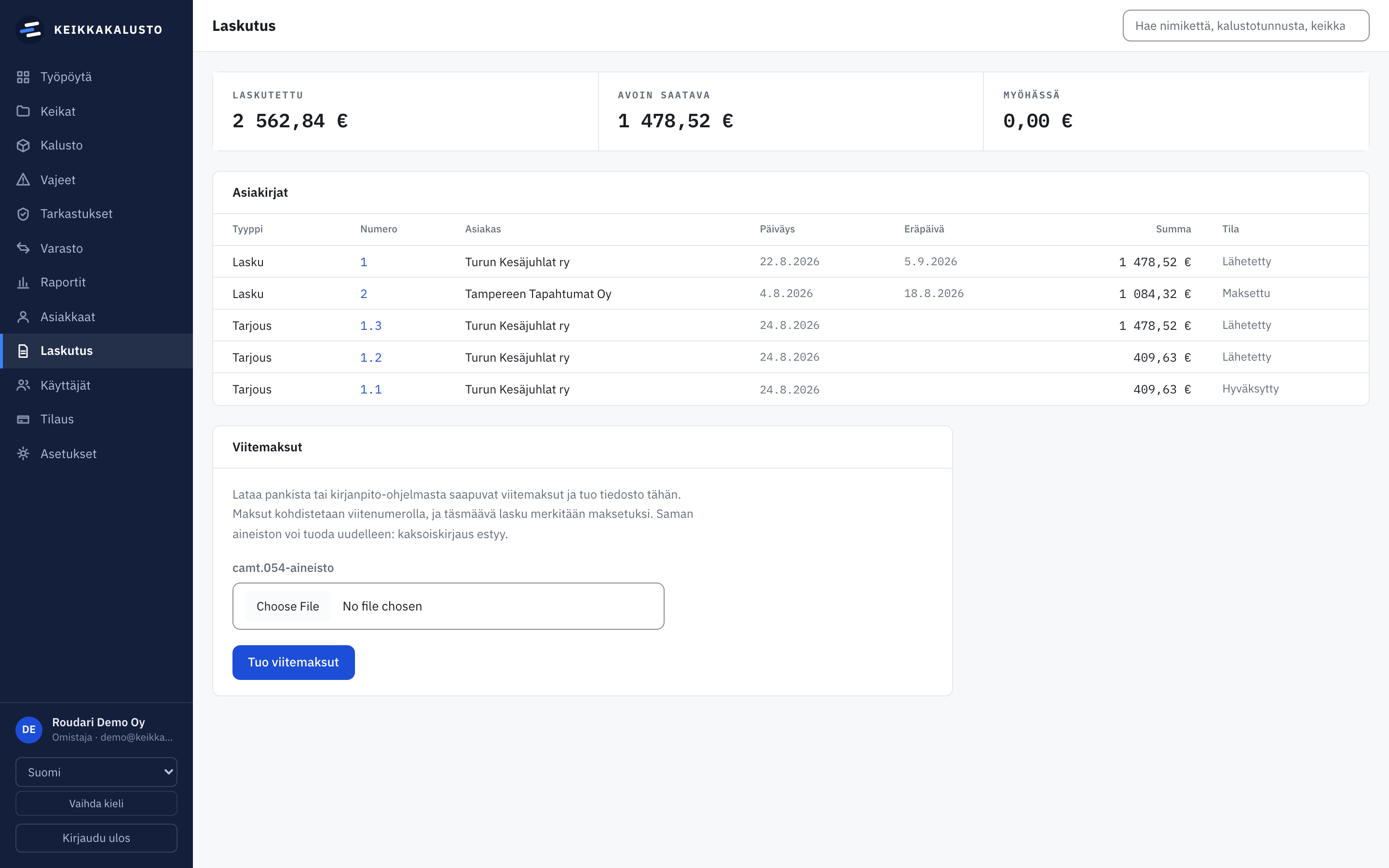Click Tampereen Tapahtumat Oy customer cell
Viewport: 1389px width, 868px height.
[x=538, y=294]
